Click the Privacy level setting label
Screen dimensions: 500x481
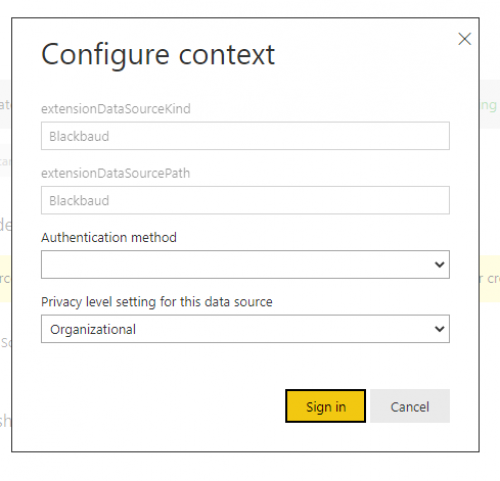[157, 302]
